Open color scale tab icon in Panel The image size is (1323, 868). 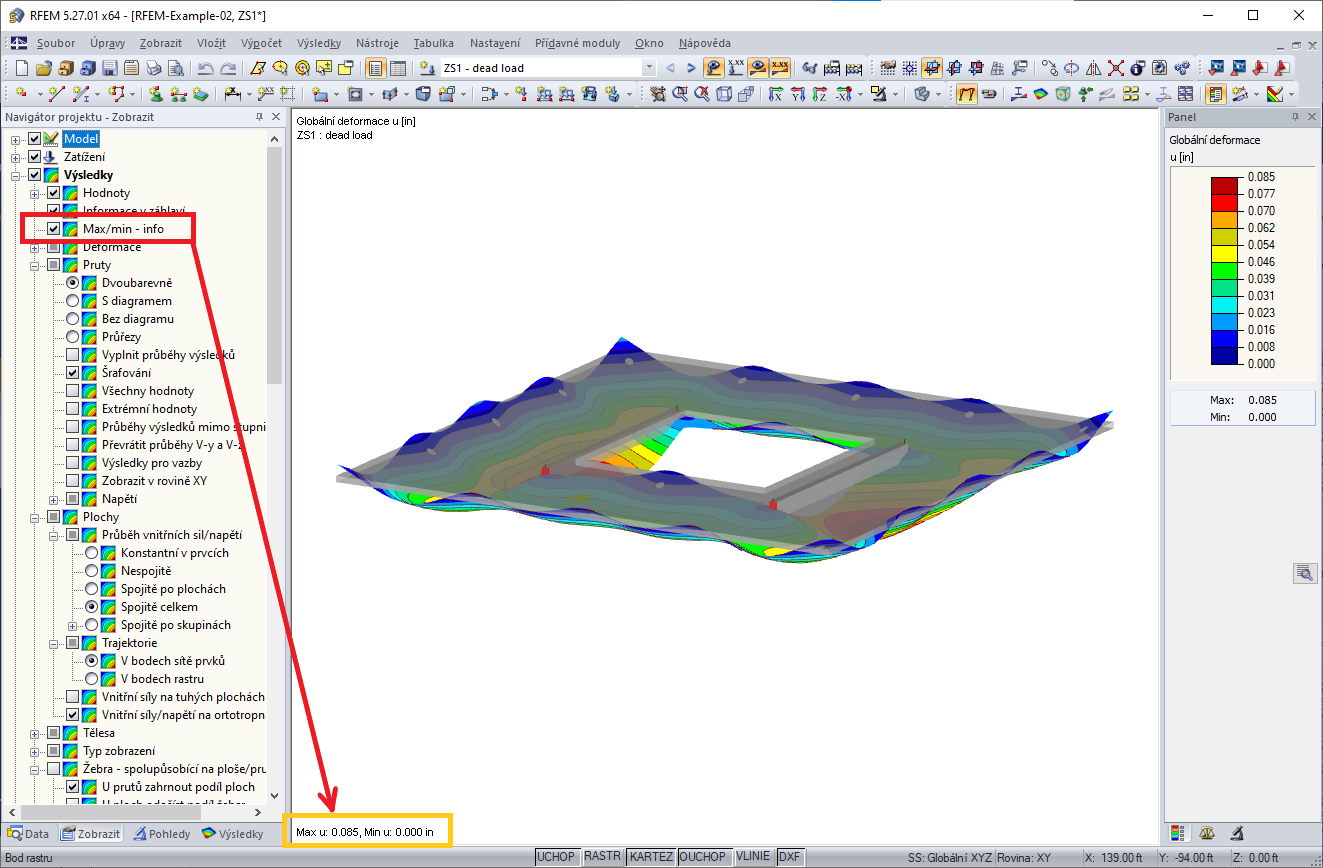click(1179, 832)
